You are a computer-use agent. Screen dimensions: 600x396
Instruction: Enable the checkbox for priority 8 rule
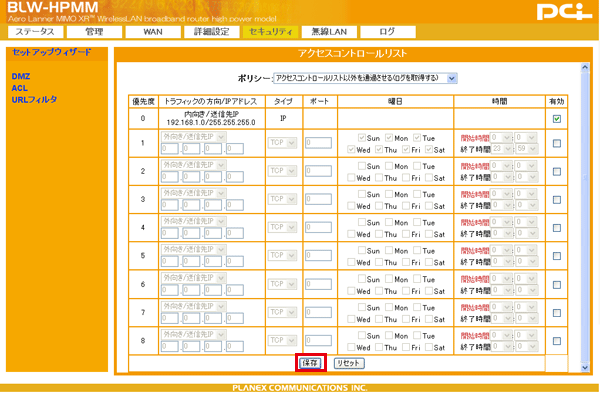(x=557, y=341)
